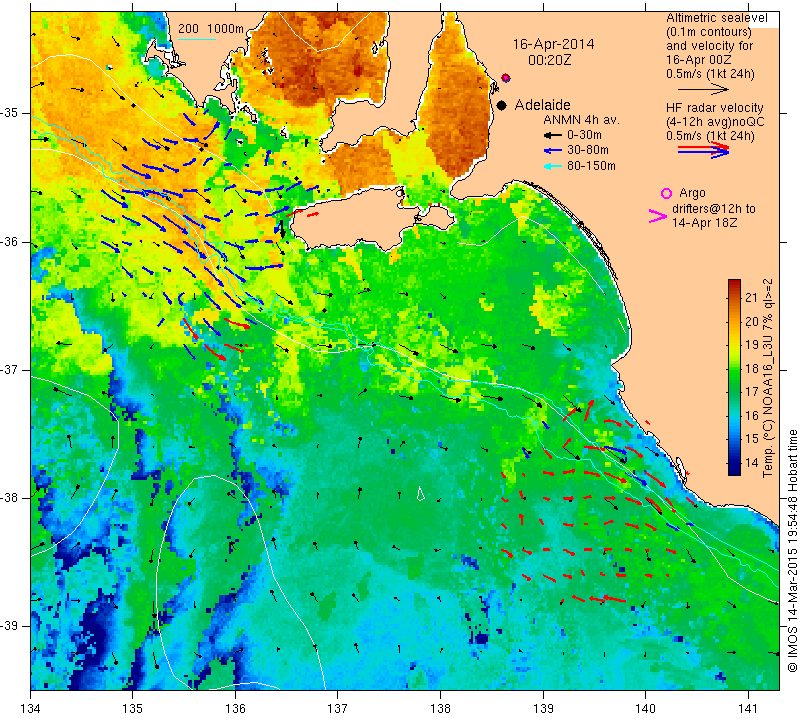
Task: Click the 135 longitude axis label
Action: click(x=133, y=709)
